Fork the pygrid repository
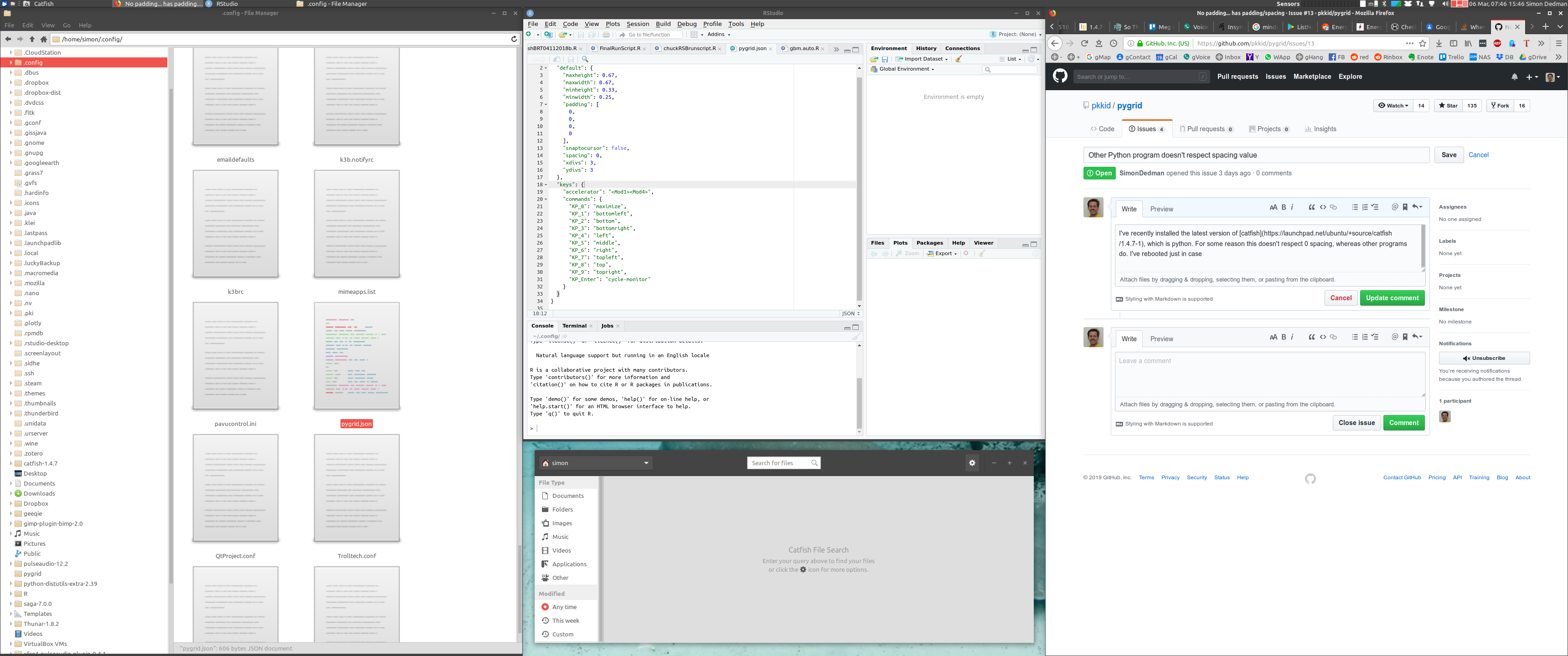 point(1500,106)
